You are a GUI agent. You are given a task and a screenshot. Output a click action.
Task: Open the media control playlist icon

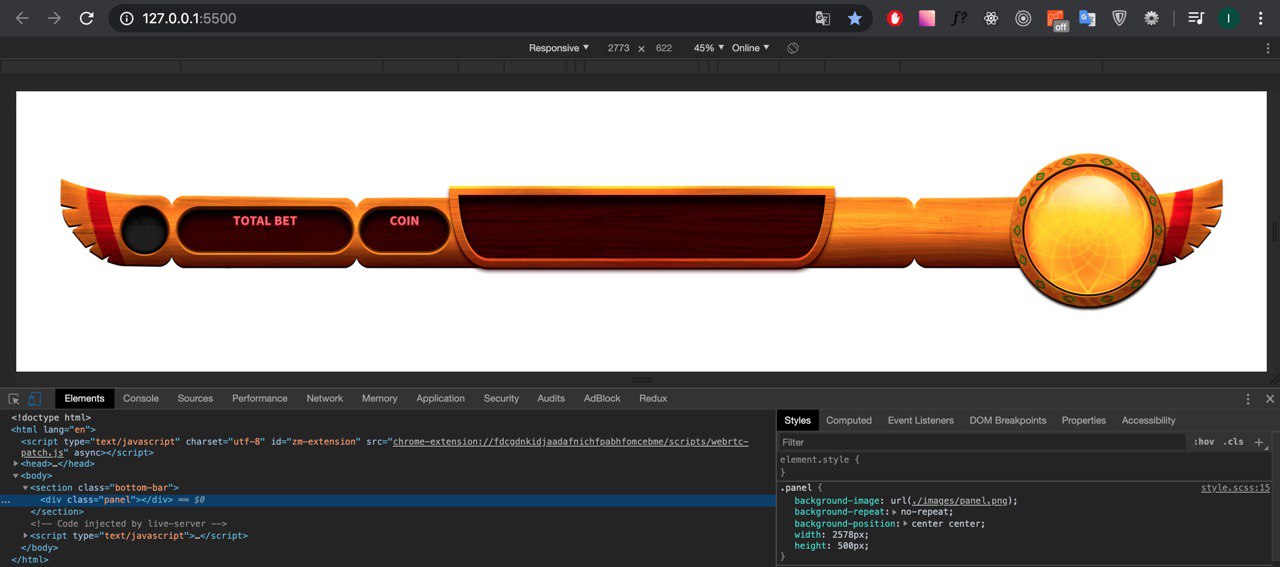[1196, 18]
